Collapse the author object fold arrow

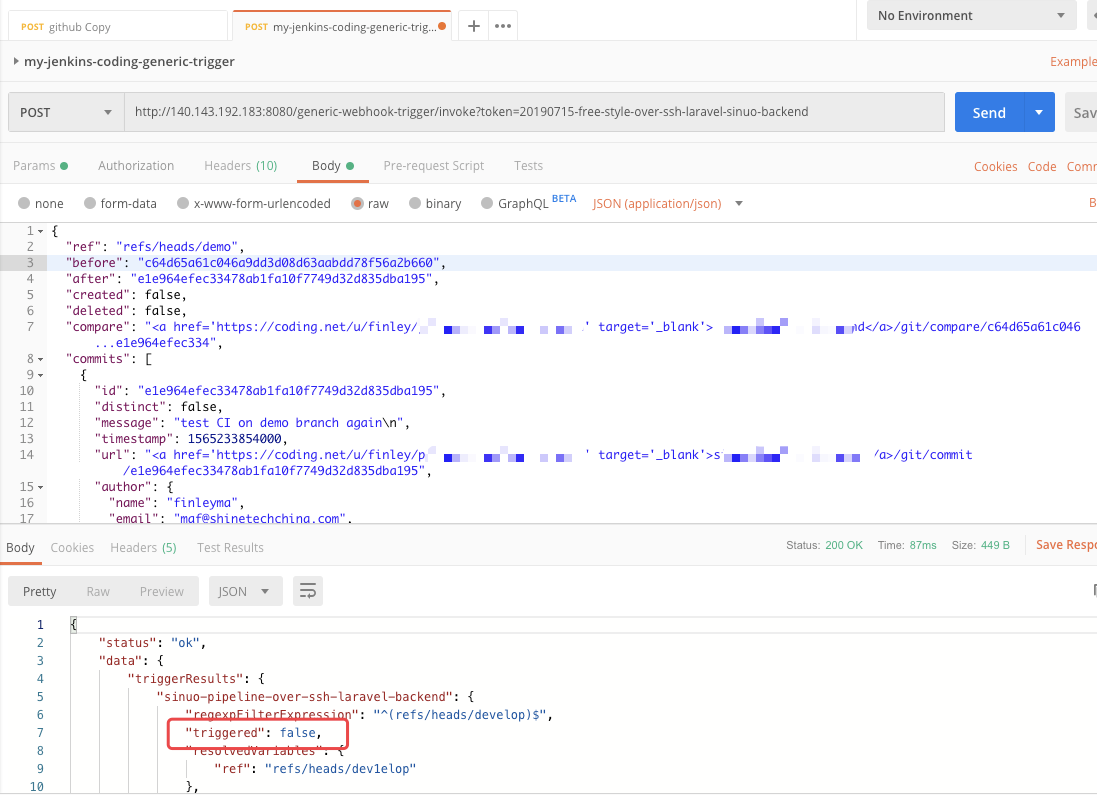pos(39,486)
